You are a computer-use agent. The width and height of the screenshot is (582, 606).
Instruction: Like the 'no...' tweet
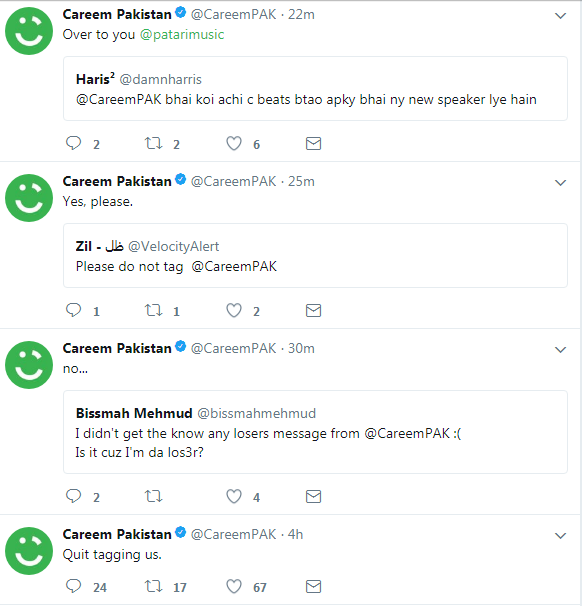234,496
